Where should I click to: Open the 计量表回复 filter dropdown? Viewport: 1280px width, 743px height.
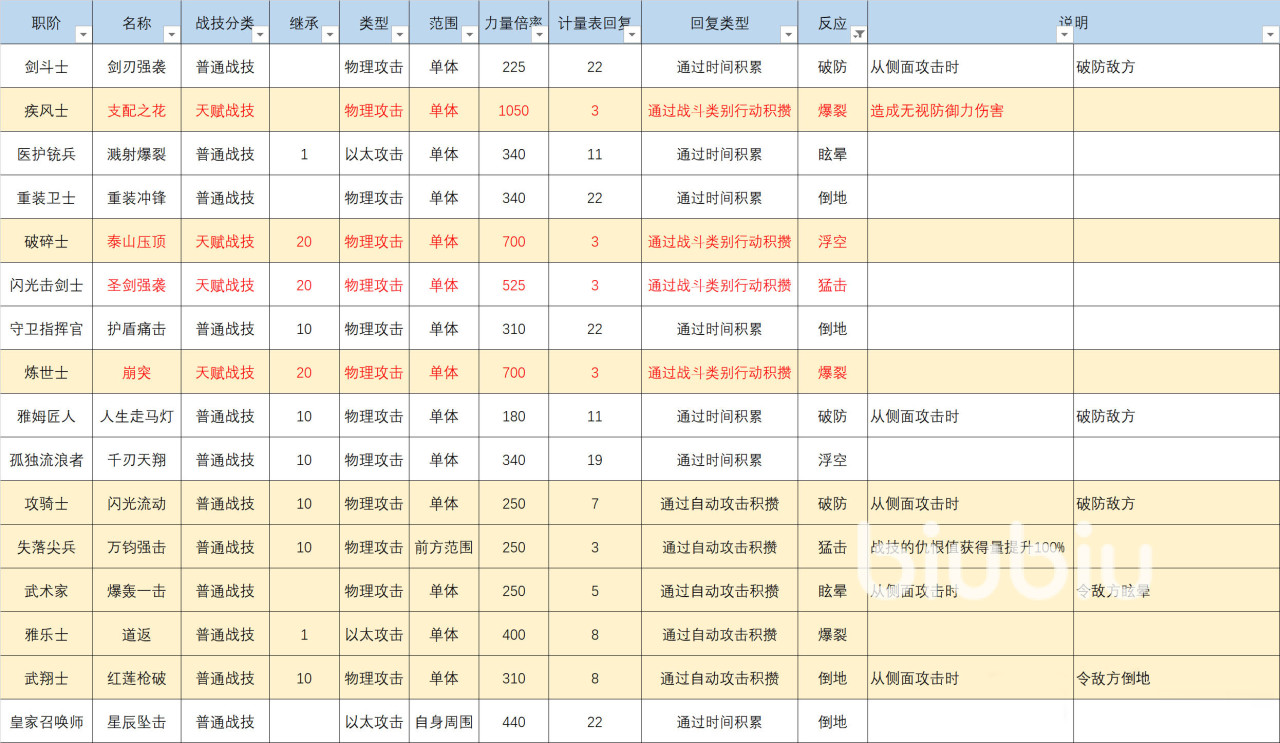(x=631, y=35)
